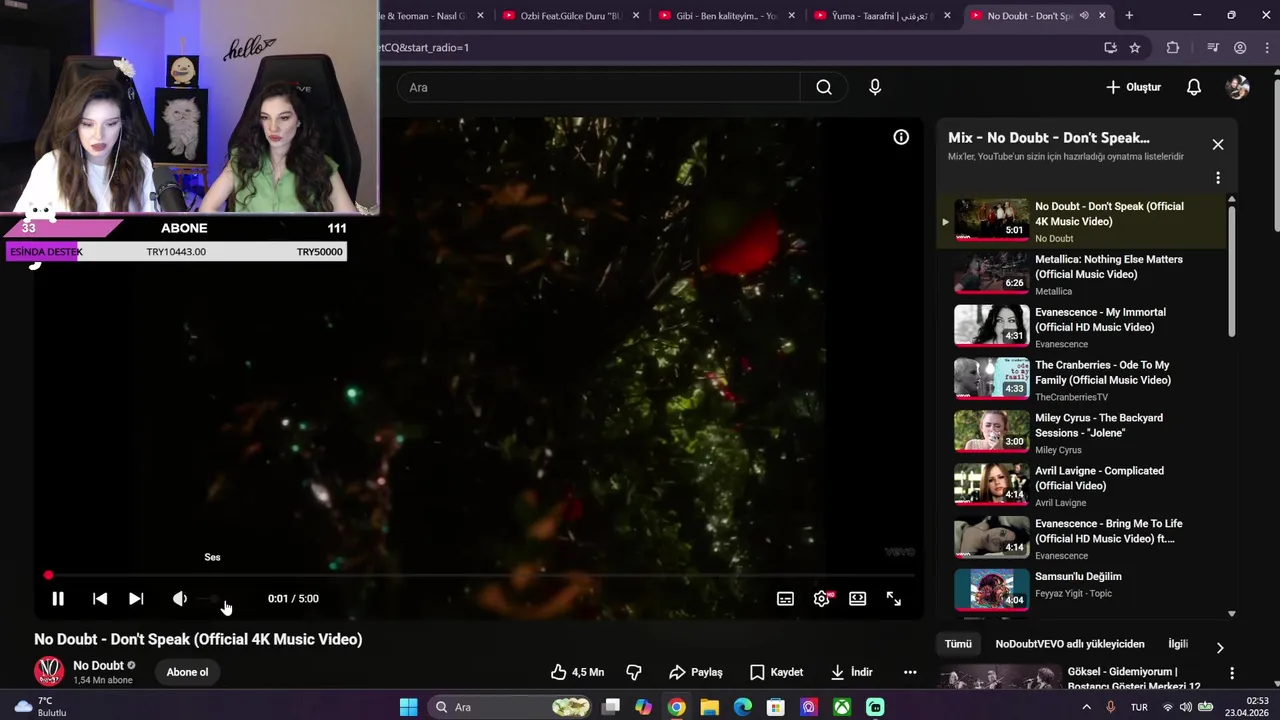Mute the No Doubt tab via its speaker icon
Screen dimensions: 1280x720
pyautogui.click(x=1084, y=15)
